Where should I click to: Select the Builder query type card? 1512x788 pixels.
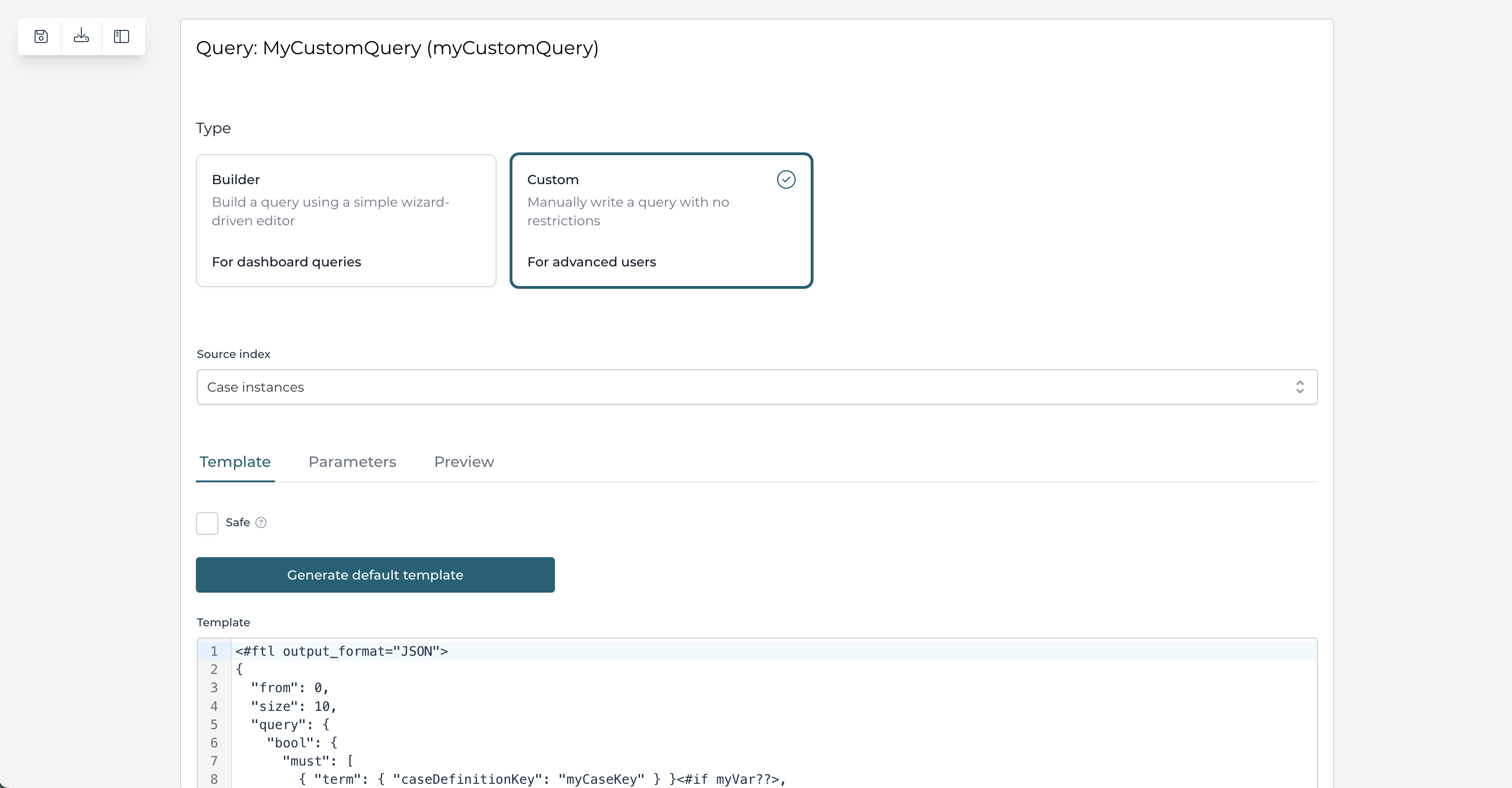click(346, 221)
